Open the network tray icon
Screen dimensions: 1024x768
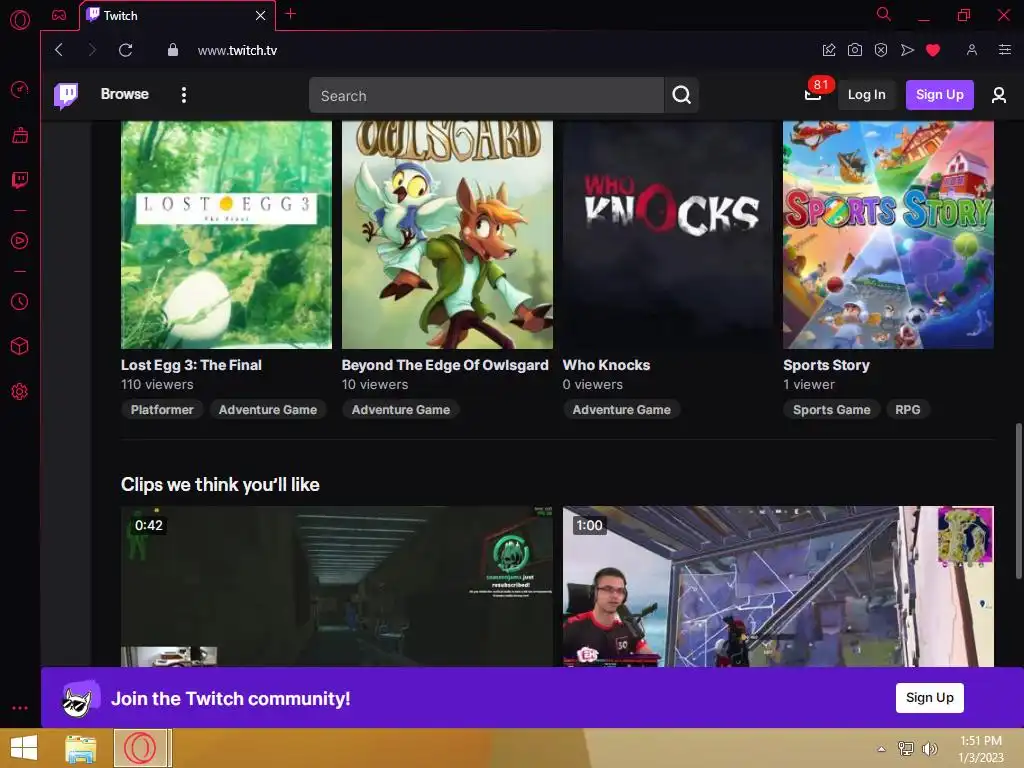906,749
